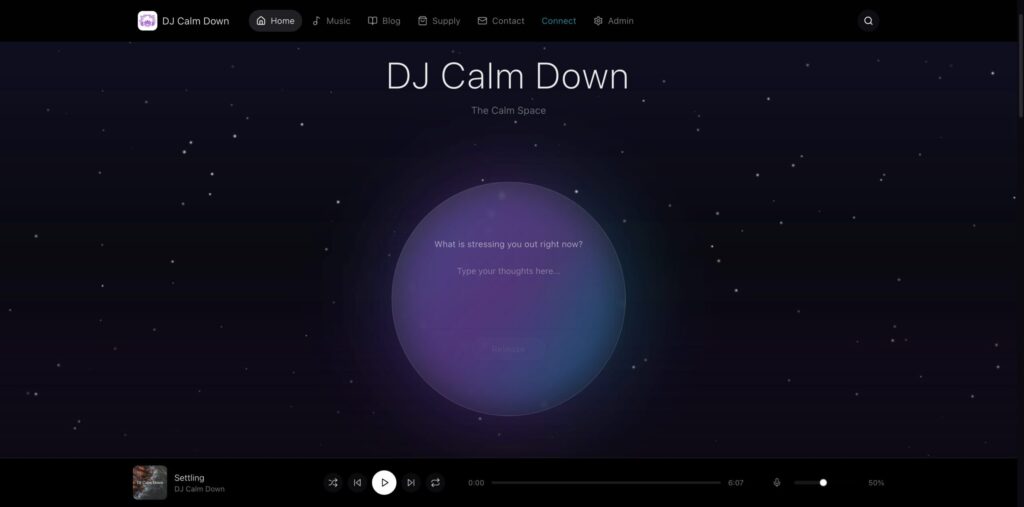Click the 6:07 track duration
Image resolution: width=1024 pixels, height=507 pixels.
pos(736,483)
